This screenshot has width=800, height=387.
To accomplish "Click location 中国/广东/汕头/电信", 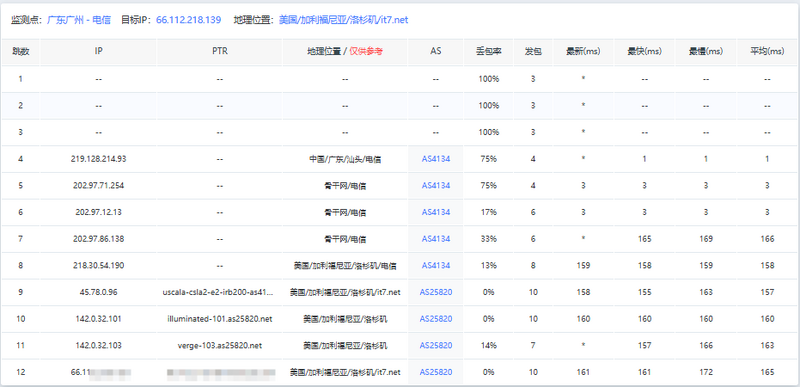I will (345, 159).
